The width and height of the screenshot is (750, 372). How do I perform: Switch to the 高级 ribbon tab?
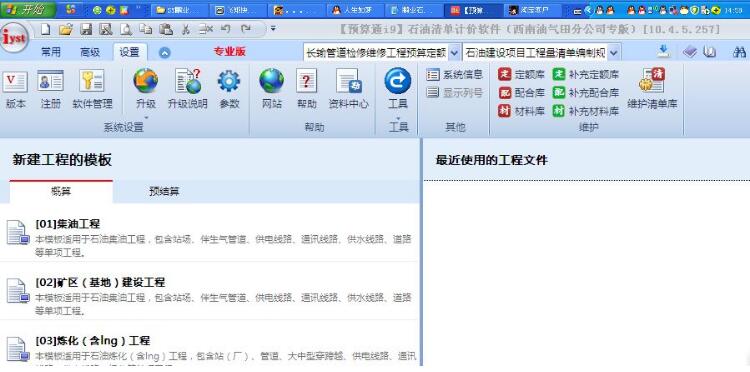click(x=90, y=52)
